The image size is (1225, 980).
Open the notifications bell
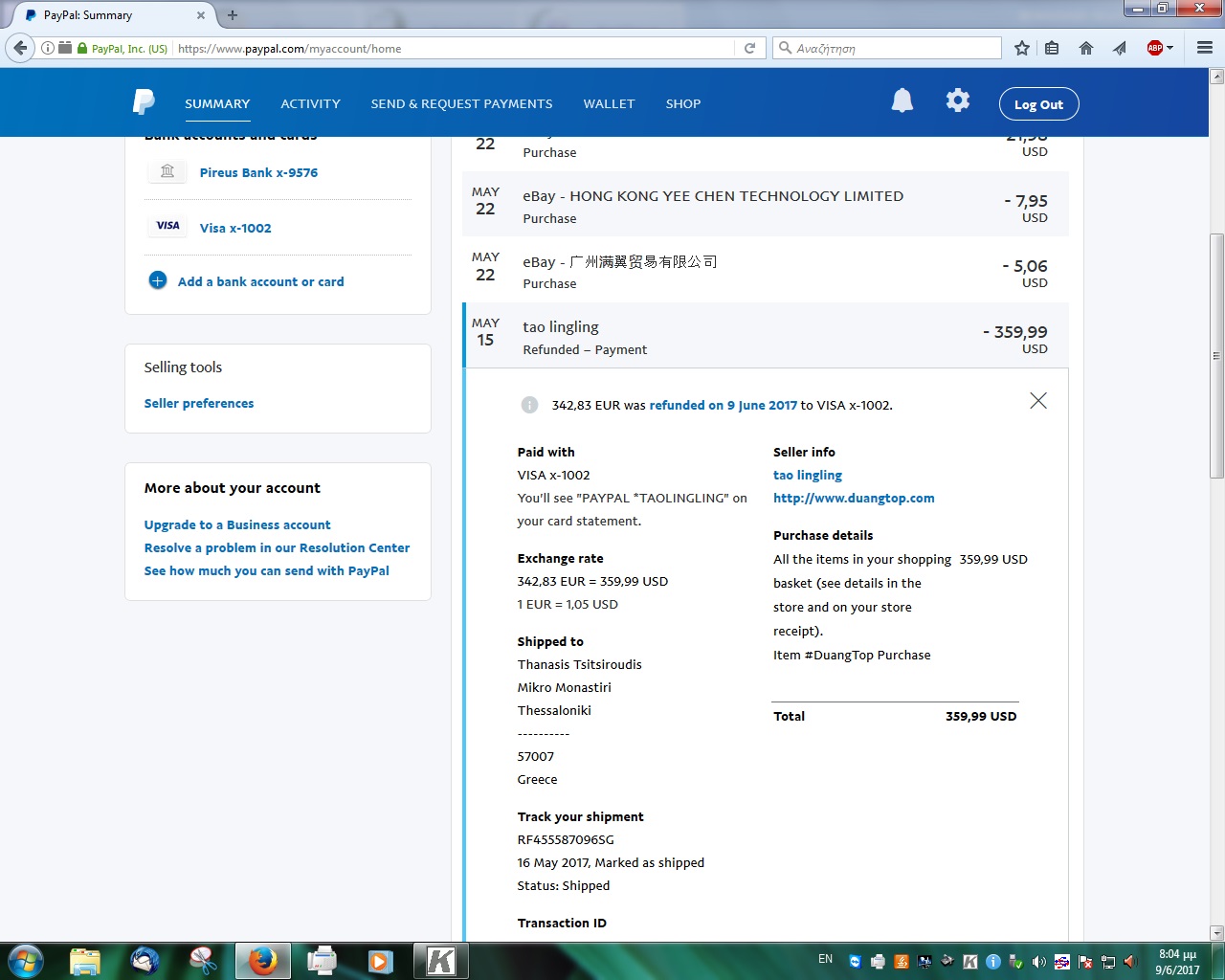click(x=902, y=100)
